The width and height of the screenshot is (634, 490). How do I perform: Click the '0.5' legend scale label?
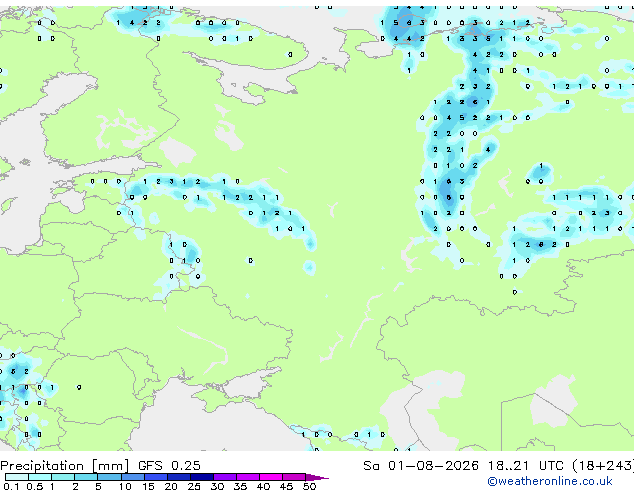35,486
